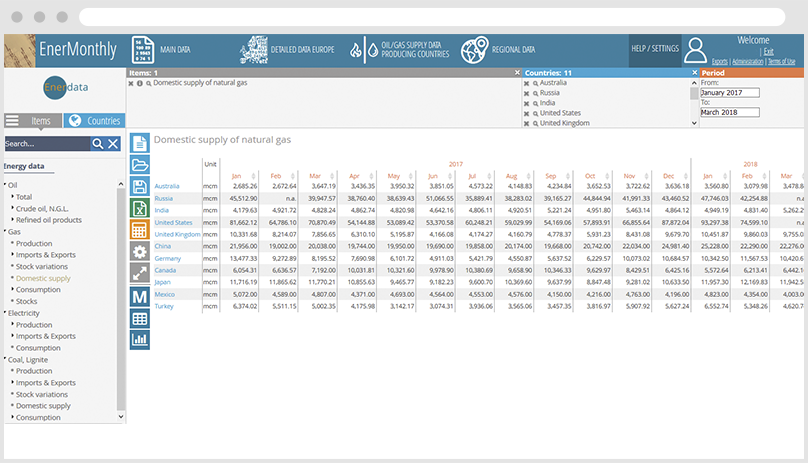Click the expand arrows fullscreen icon
This screenshot has height=463, width=808.
pyautogui.click(x=139, y=273)
